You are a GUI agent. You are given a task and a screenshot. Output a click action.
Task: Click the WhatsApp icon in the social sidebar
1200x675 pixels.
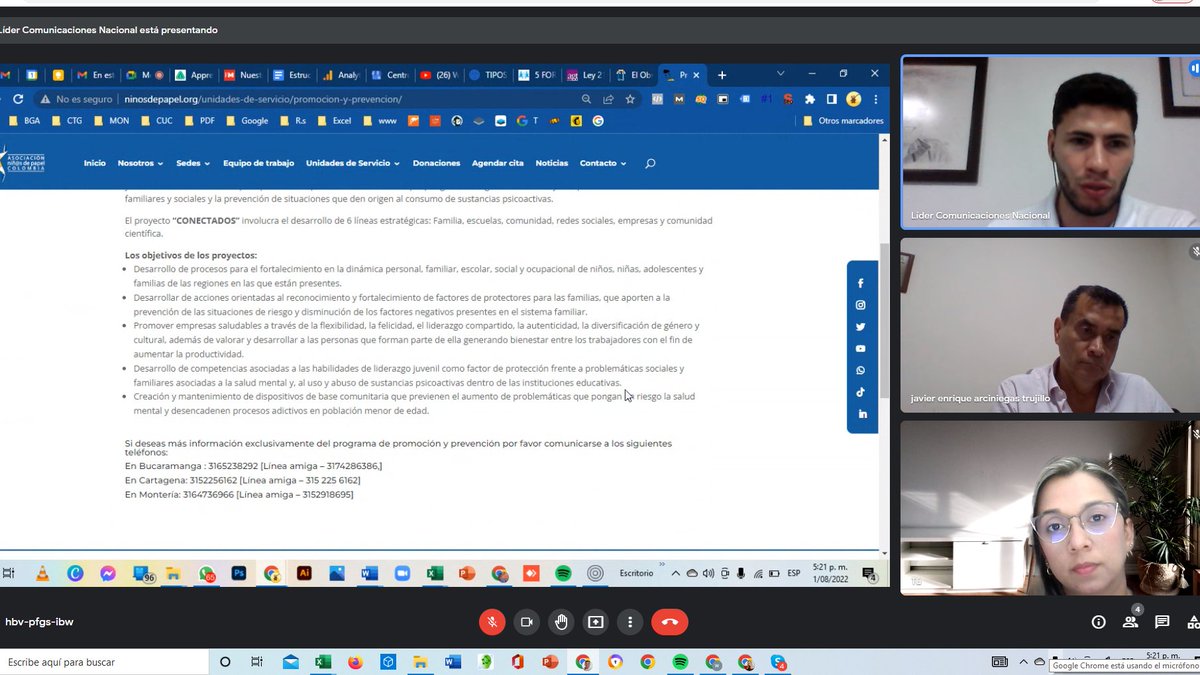pyautogui.click(x=861, y=371)
